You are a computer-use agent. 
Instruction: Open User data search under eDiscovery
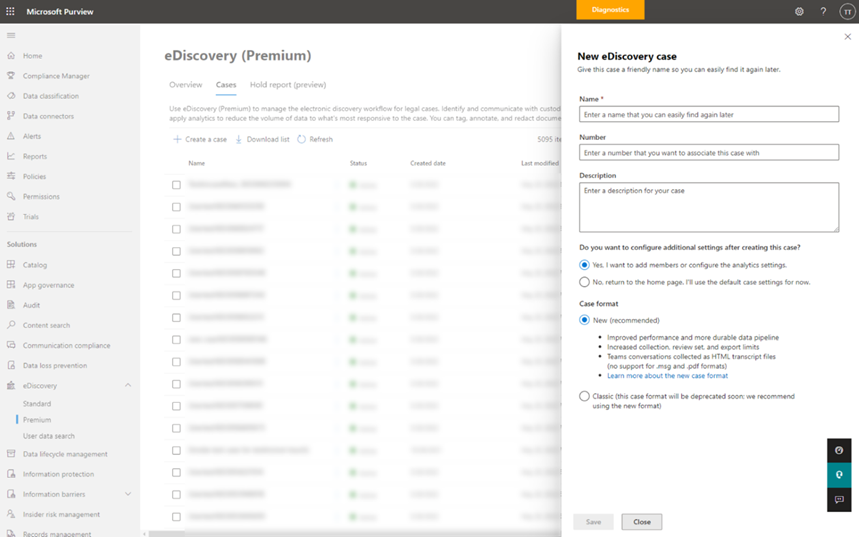click(49, 436)
